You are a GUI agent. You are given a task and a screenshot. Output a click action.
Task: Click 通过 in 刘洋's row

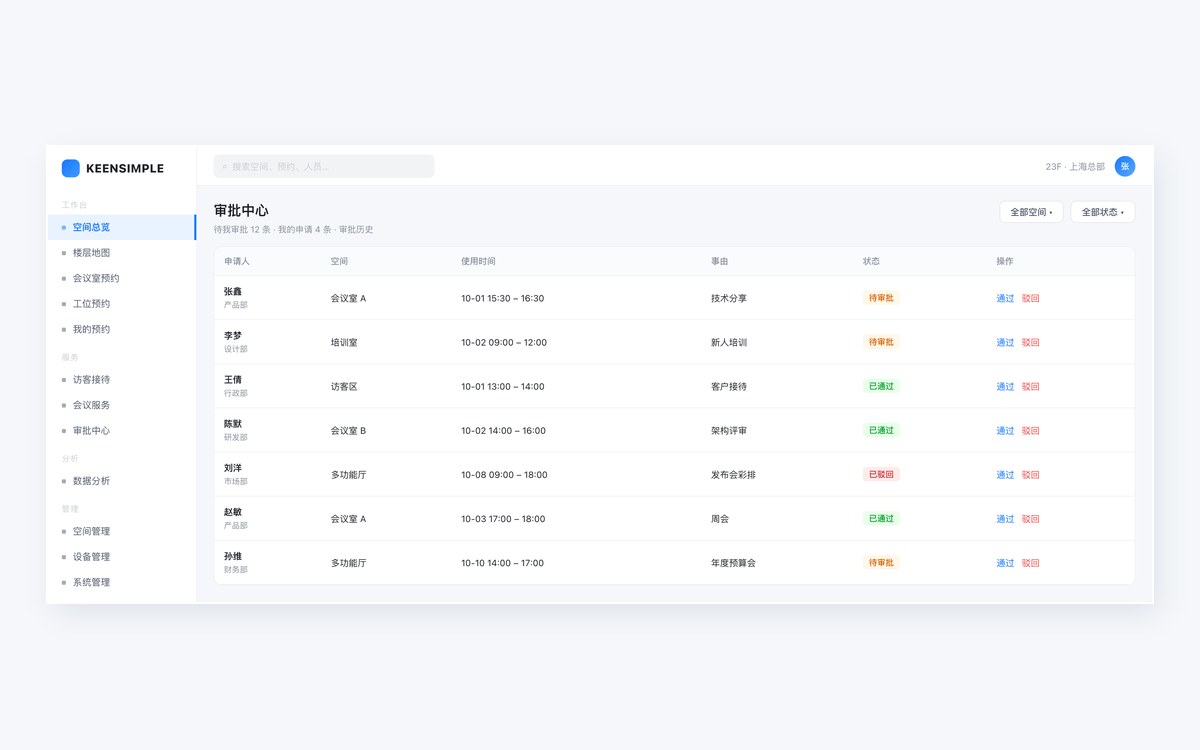point(1005,475)
